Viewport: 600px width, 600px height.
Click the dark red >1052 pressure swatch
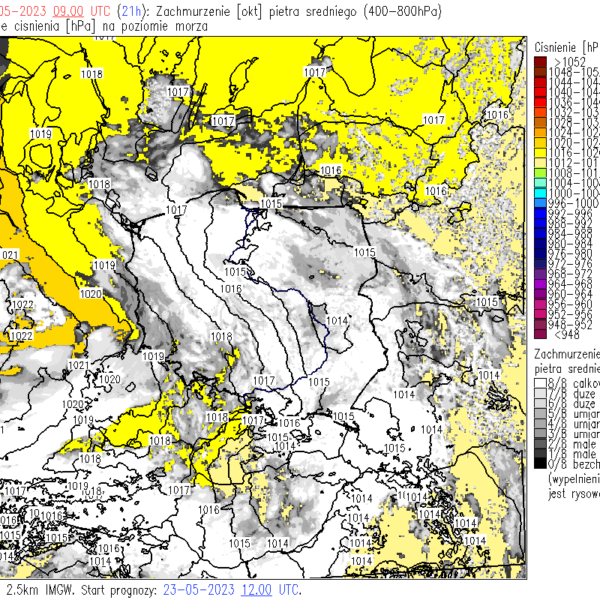click(x=540, y=62)
